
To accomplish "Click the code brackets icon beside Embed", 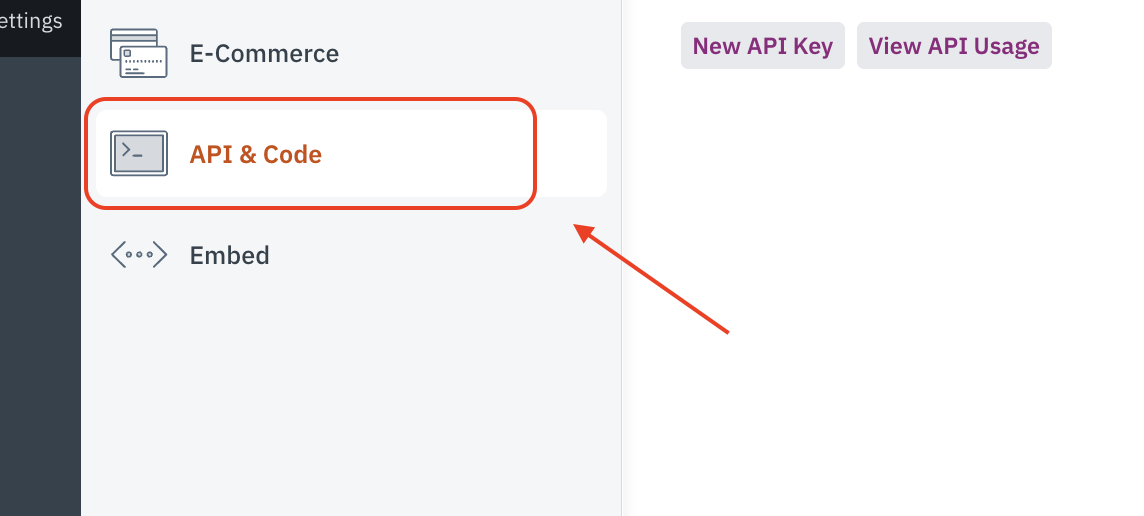I will (x=139, y=255).
